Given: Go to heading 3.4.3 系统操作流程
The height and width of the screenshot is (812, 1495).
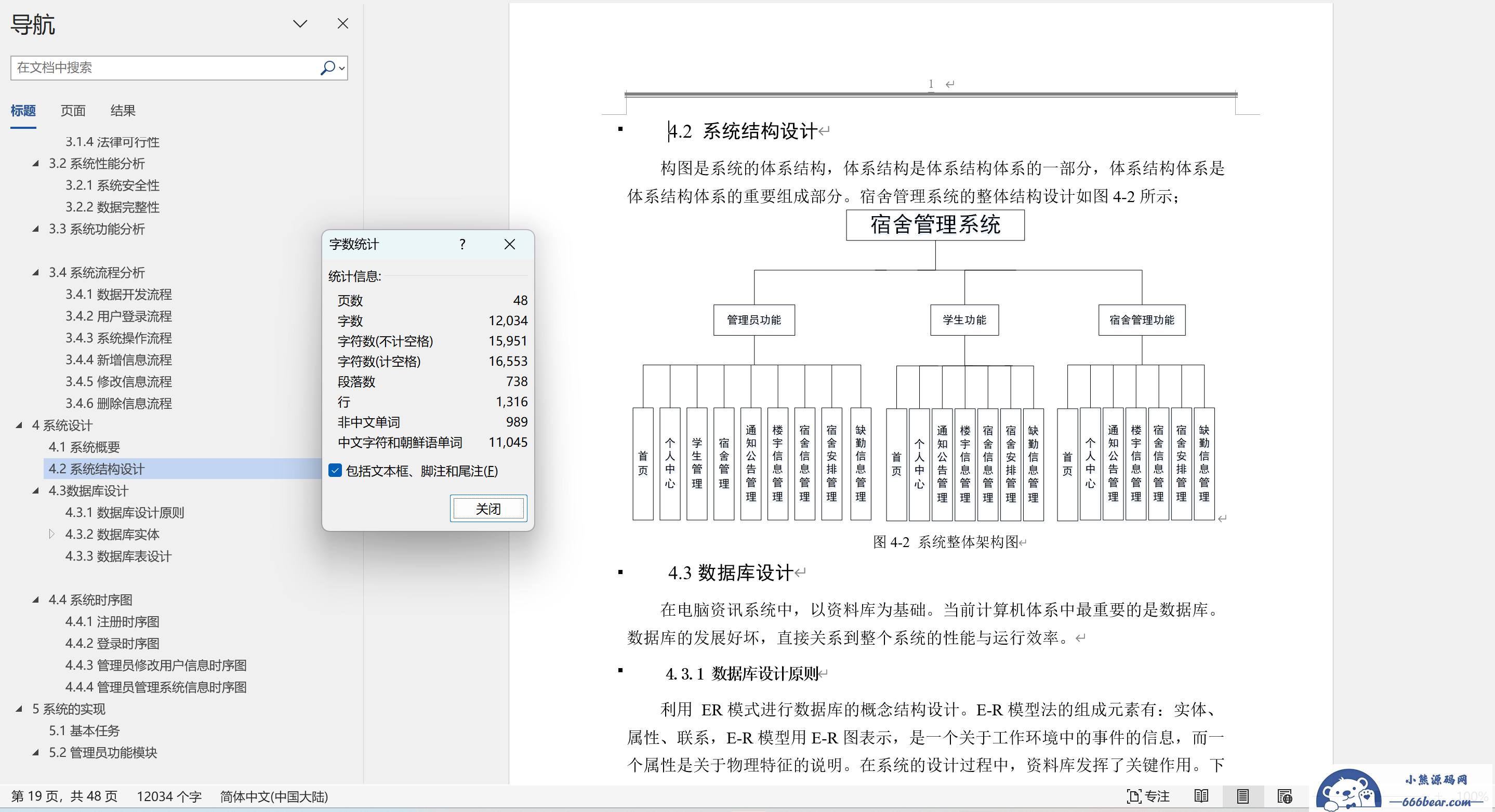Looking at the screenshot, I should [118, 338].
